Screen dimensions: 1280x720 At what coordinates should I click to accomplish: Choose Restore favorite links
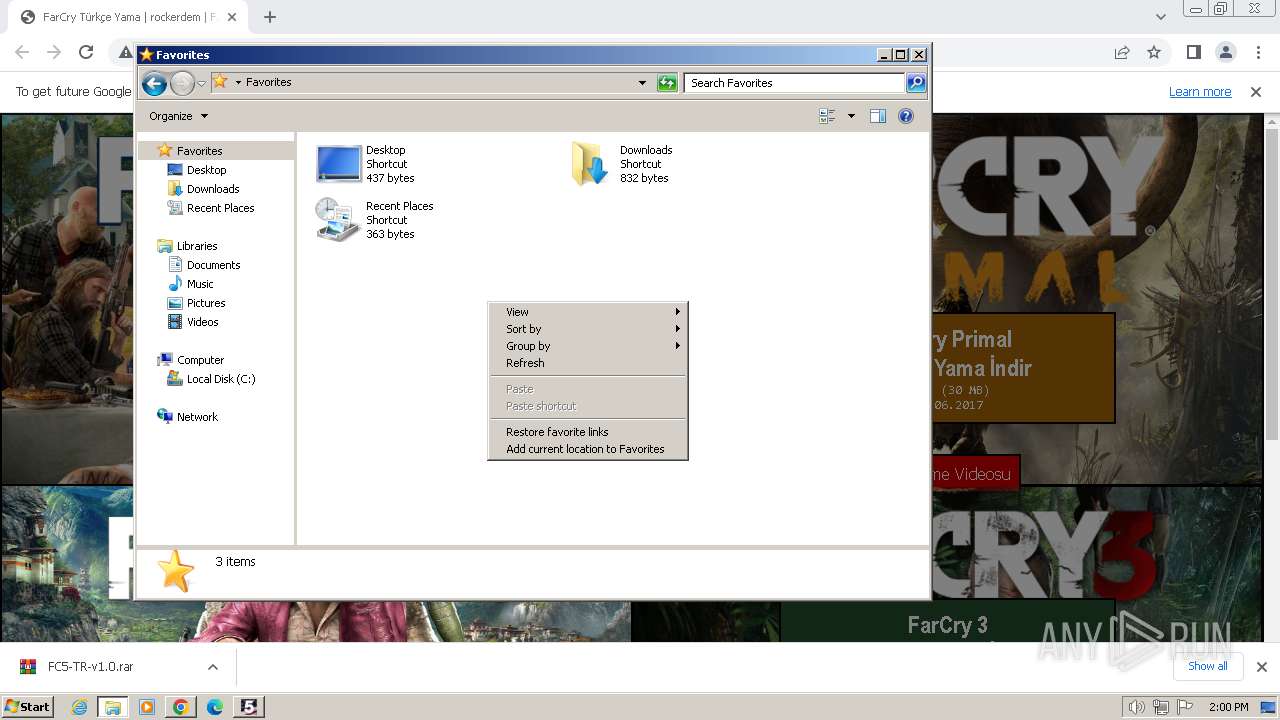588,432
